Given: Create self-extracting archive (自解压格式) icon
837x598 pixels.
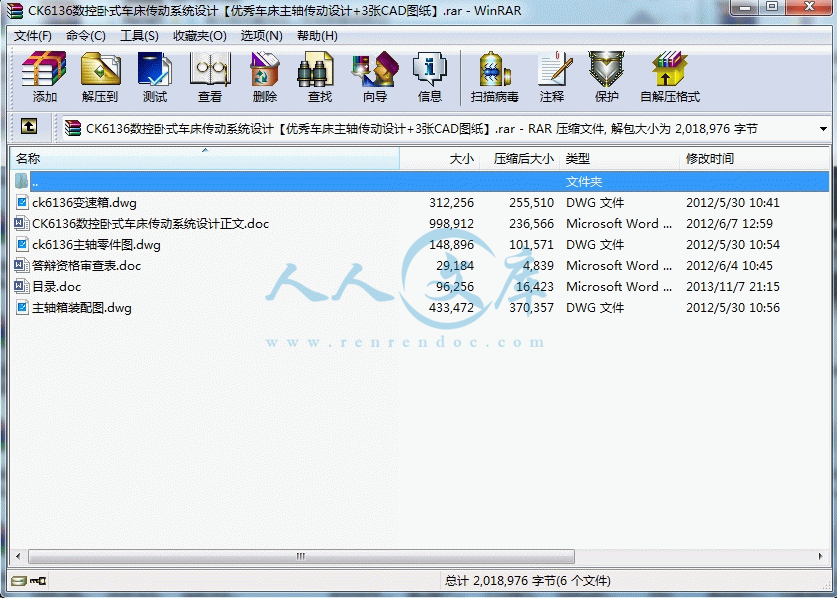Looking at the screenshot, I should click(x=670, y=69).
